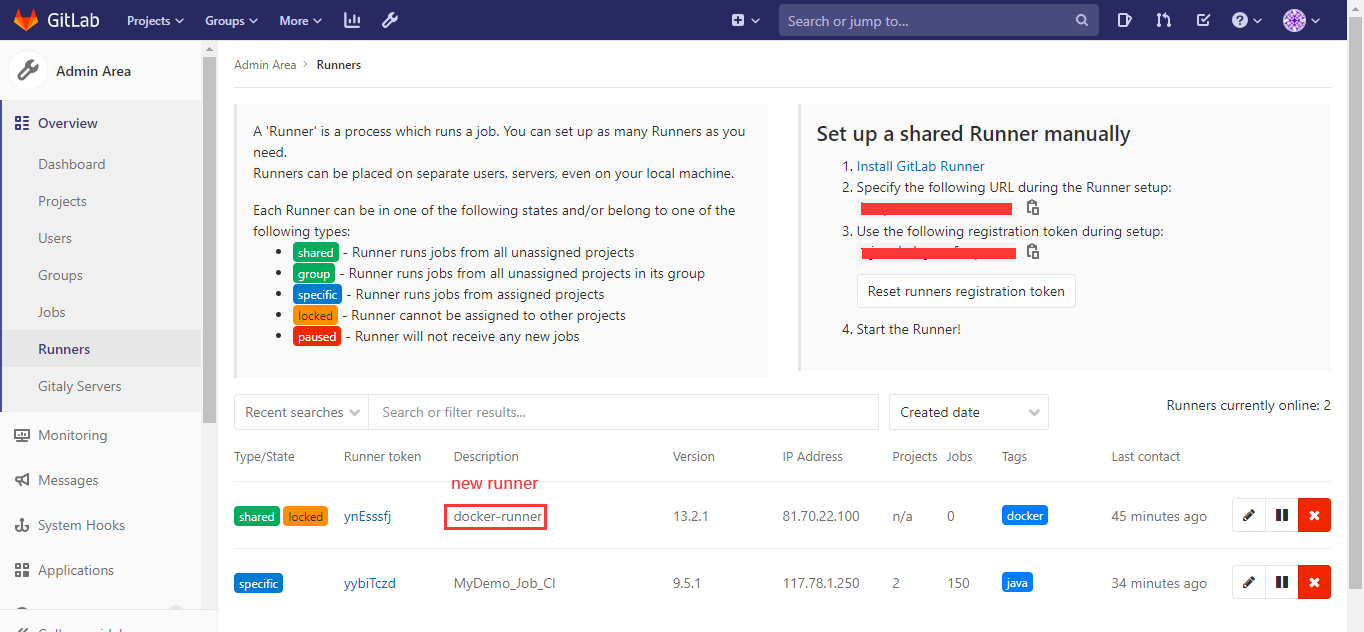Image resolution: width=1364 pixels, height=632 pixels.
Task: Open the Groups dropdown in the top bar
Action: point(231,20)
